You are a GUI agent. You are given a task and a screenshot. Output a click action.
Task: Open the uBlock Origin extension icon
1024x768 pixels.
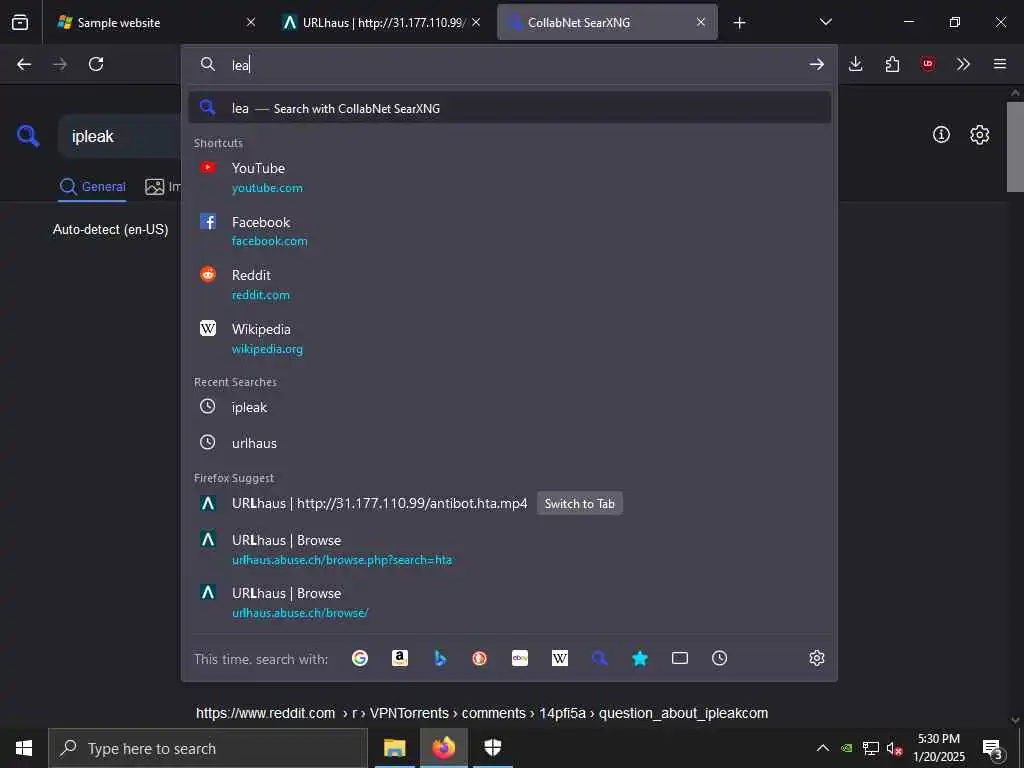point(927,64)
